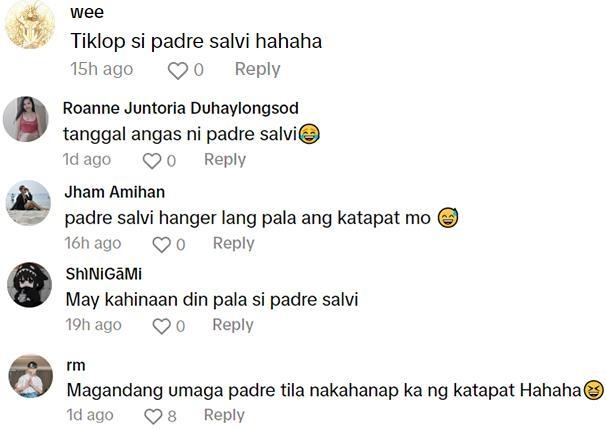The height and width of the screenshot is (430, 606).
Task: Open the username wee
Action: [x=87, y=12]
